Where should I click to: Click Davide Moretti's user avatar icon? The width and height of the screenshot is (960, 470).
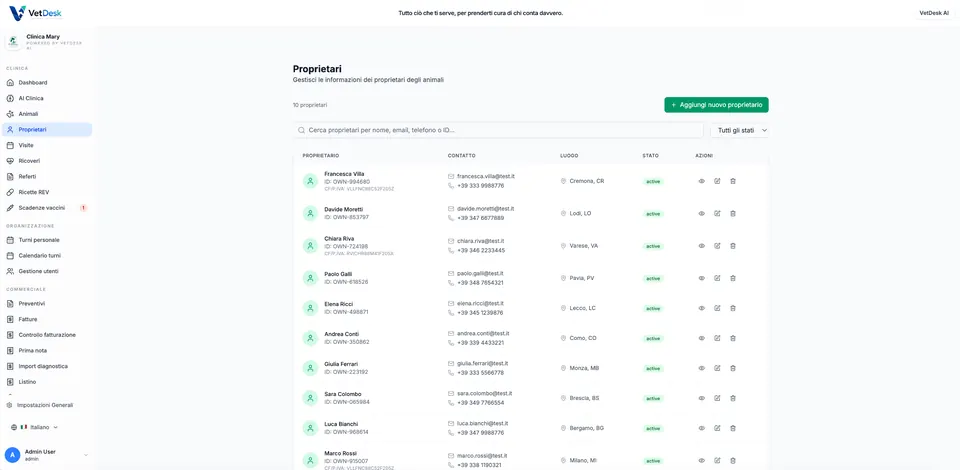(310, 213)
